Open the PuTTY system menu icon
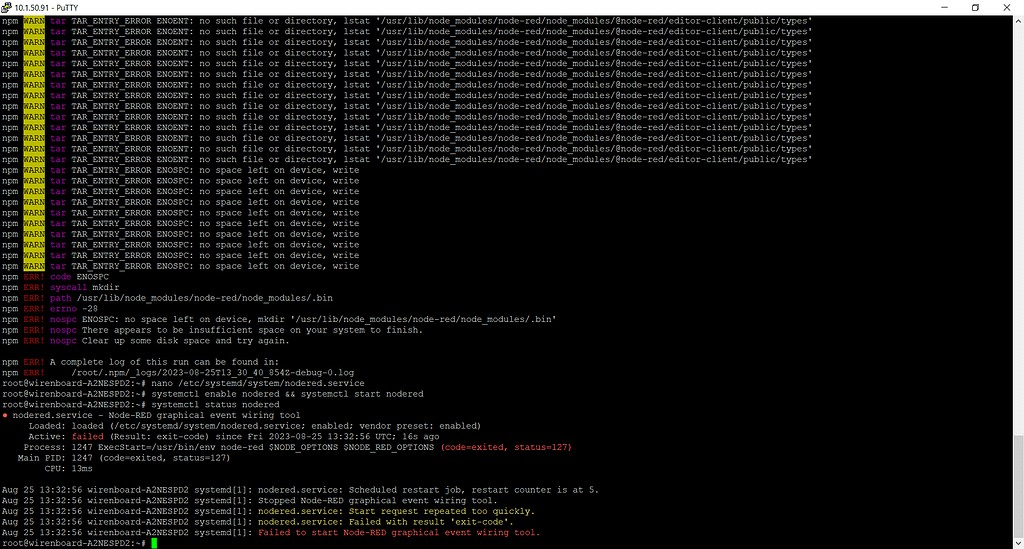This screenshot has width=1024, height=549. point(7,7)
